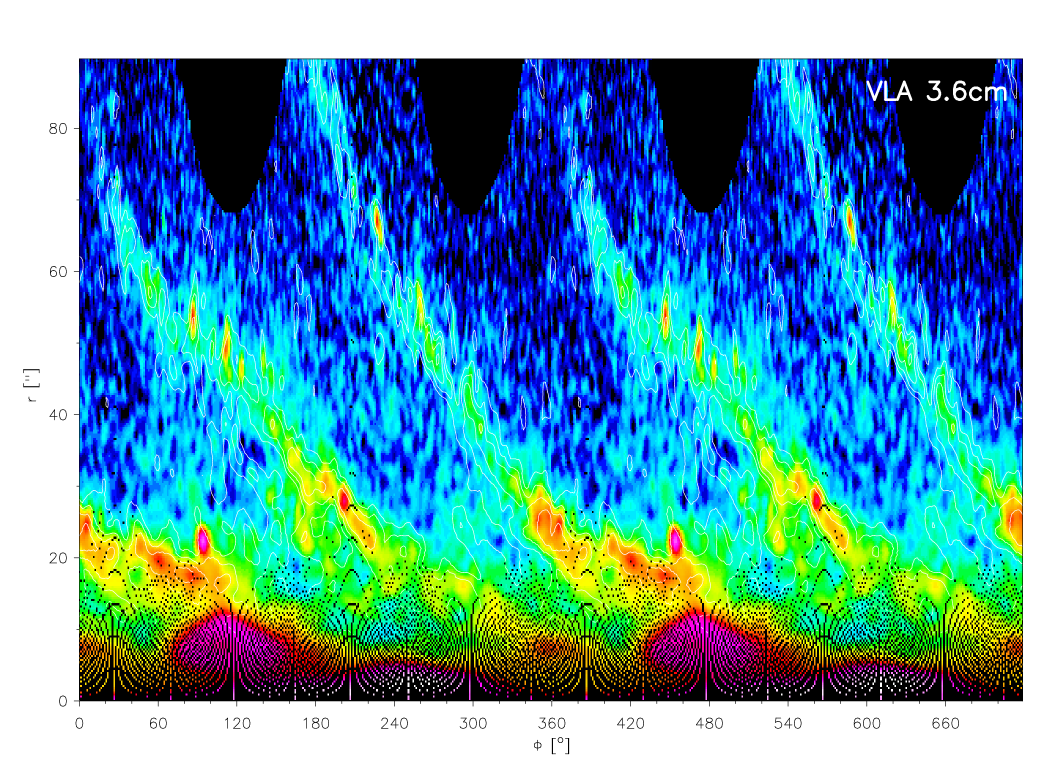
Task: Select y-axis tick label 80
Action: click(x=58, y=129)
